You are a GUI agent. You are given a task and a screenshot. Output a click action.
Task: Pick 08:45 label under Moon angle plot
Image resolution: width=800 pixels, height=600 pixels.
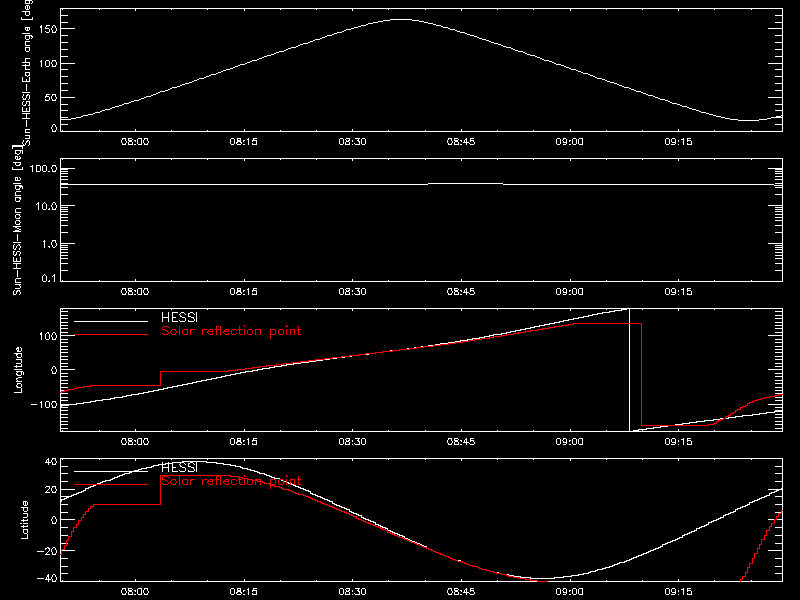coord(461,291)
